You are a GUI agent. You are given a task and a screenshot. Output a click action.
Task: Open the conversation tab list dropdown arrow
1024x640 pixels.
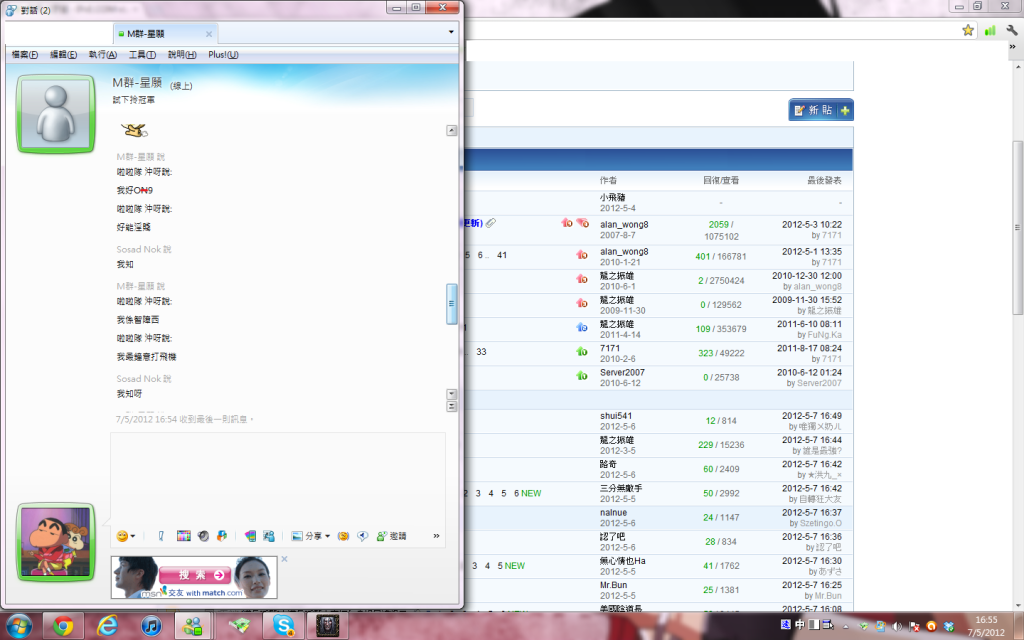[450, 33]
